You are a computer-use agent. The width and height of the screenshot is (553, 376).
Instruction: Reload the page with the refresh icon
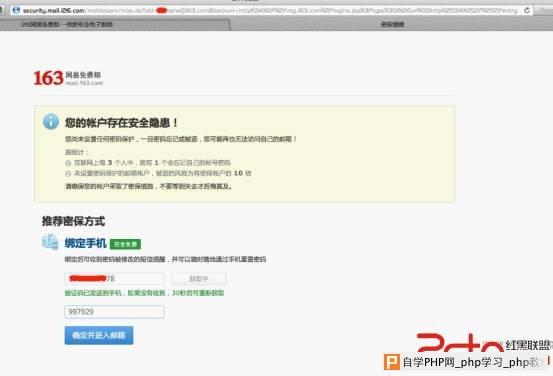[527, 11]
